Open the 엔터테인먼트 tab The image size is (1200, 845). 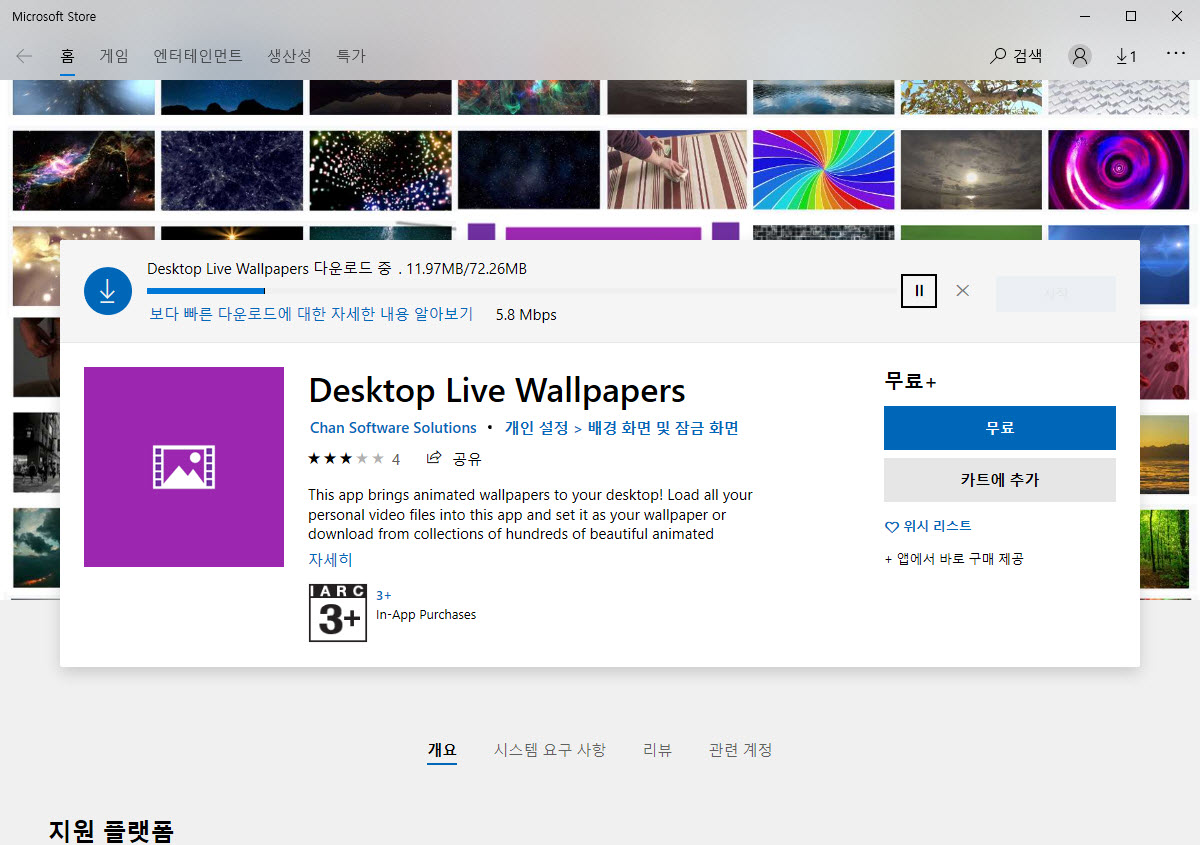pyautogui.click(x=198, y=56)
